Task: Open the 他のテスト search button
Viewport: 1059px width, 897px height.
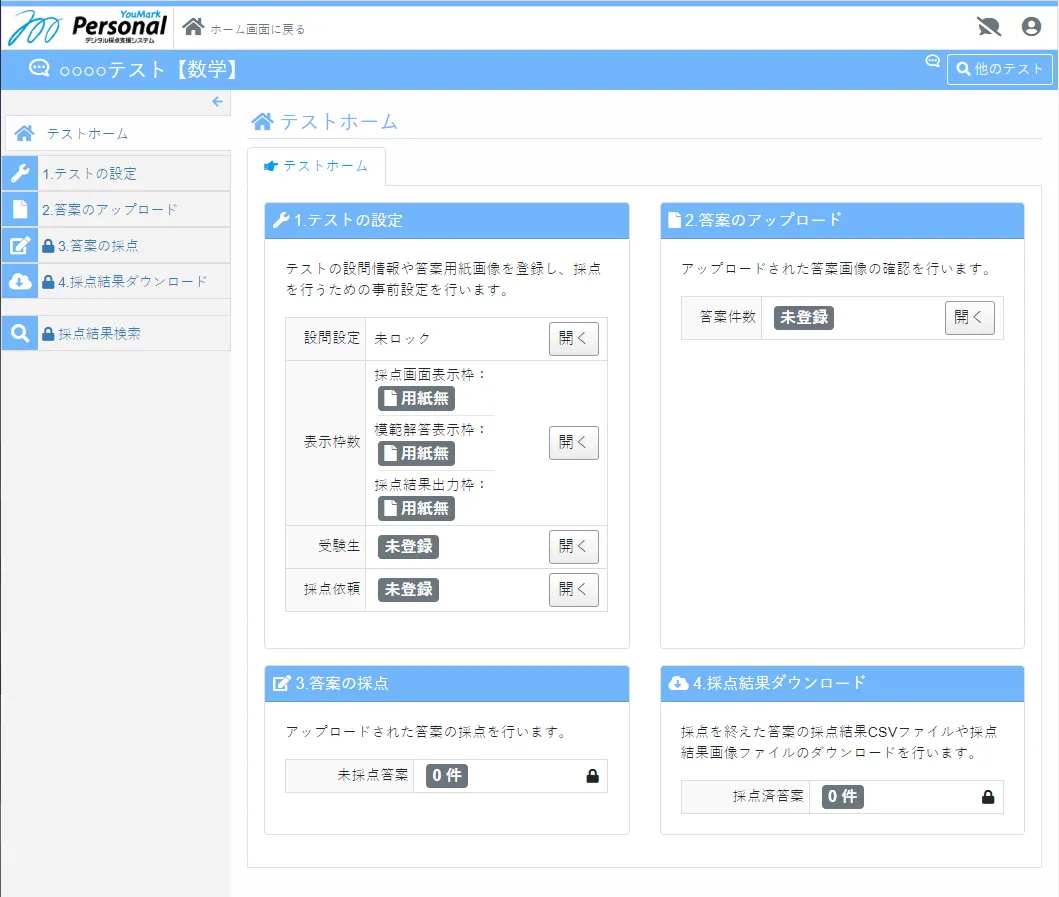Action: point(999,69)
